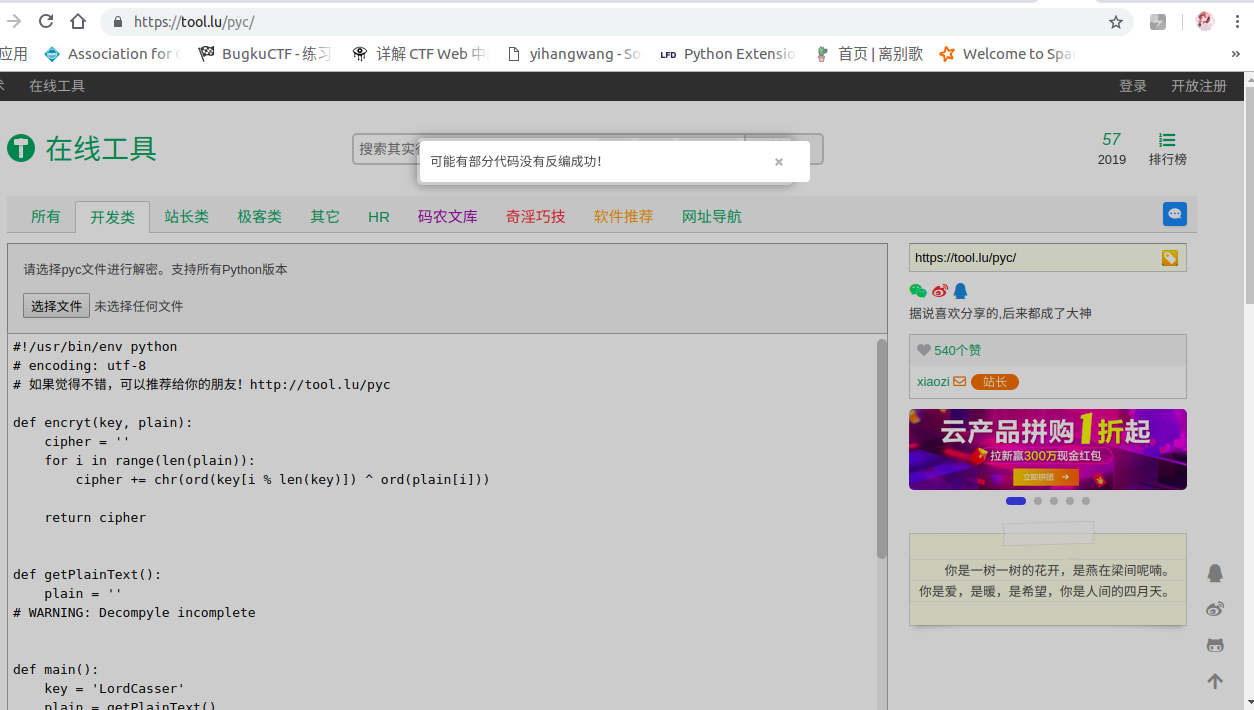Select the second banner carousel dot

tap(1038, 501)
